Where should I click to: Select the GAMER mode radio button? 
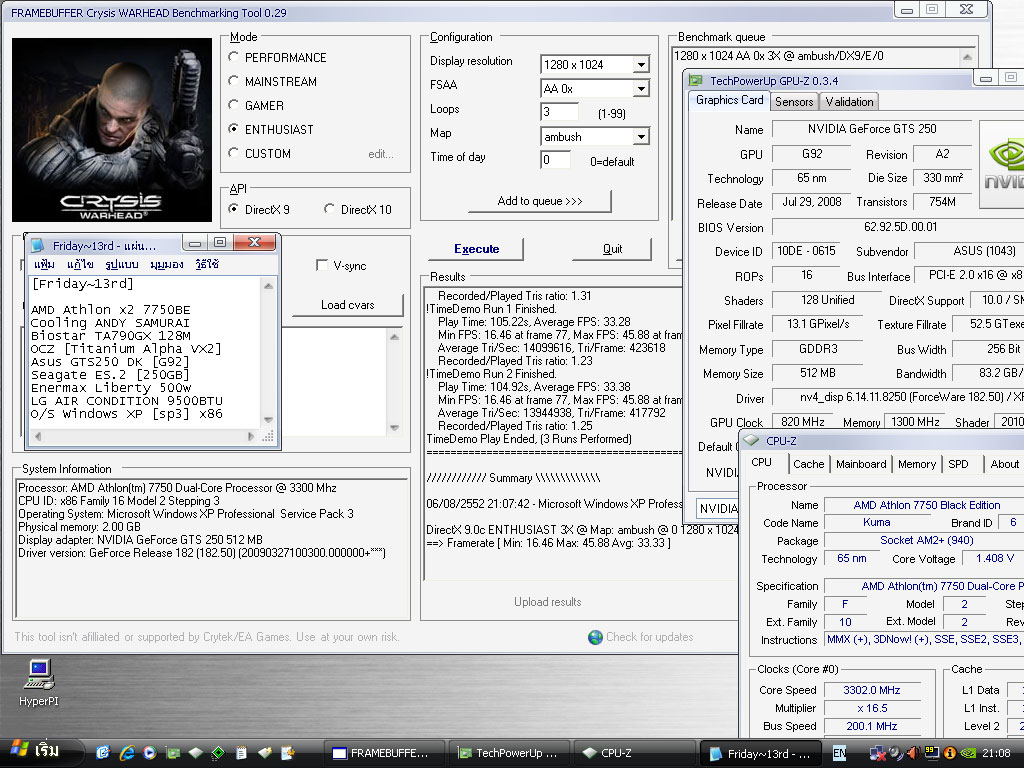(234, 106)
